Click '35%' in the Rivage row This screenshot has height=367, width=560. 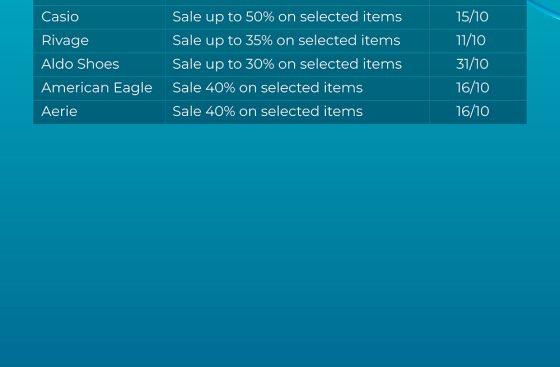tap(259, 40)
